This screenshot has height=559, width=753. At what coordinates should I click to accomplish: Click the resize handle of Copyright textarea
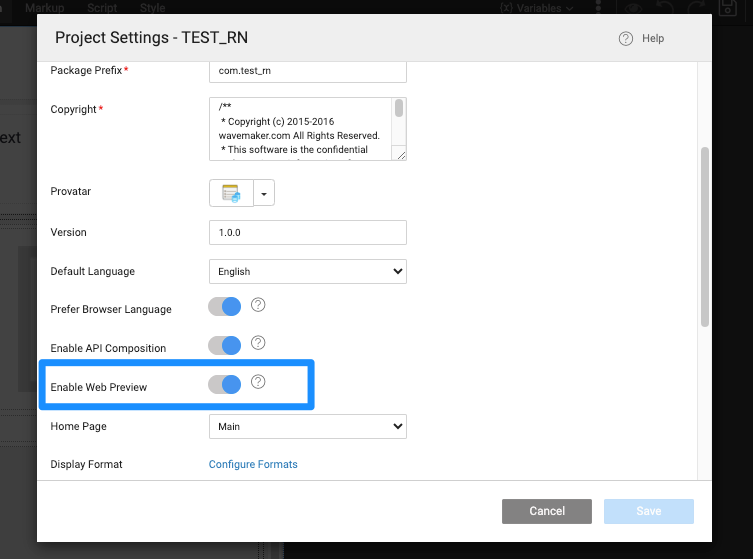coord(400,155)
